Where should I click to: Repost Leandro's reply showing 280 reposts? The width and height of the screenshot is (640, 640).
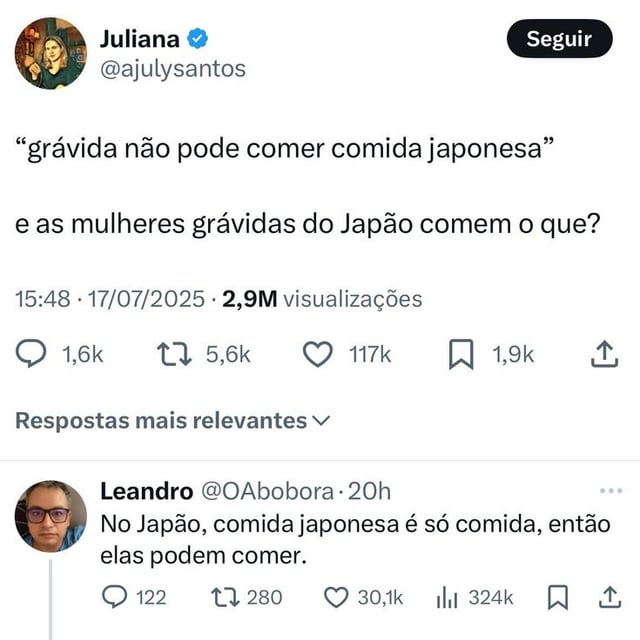coord(225,598)
